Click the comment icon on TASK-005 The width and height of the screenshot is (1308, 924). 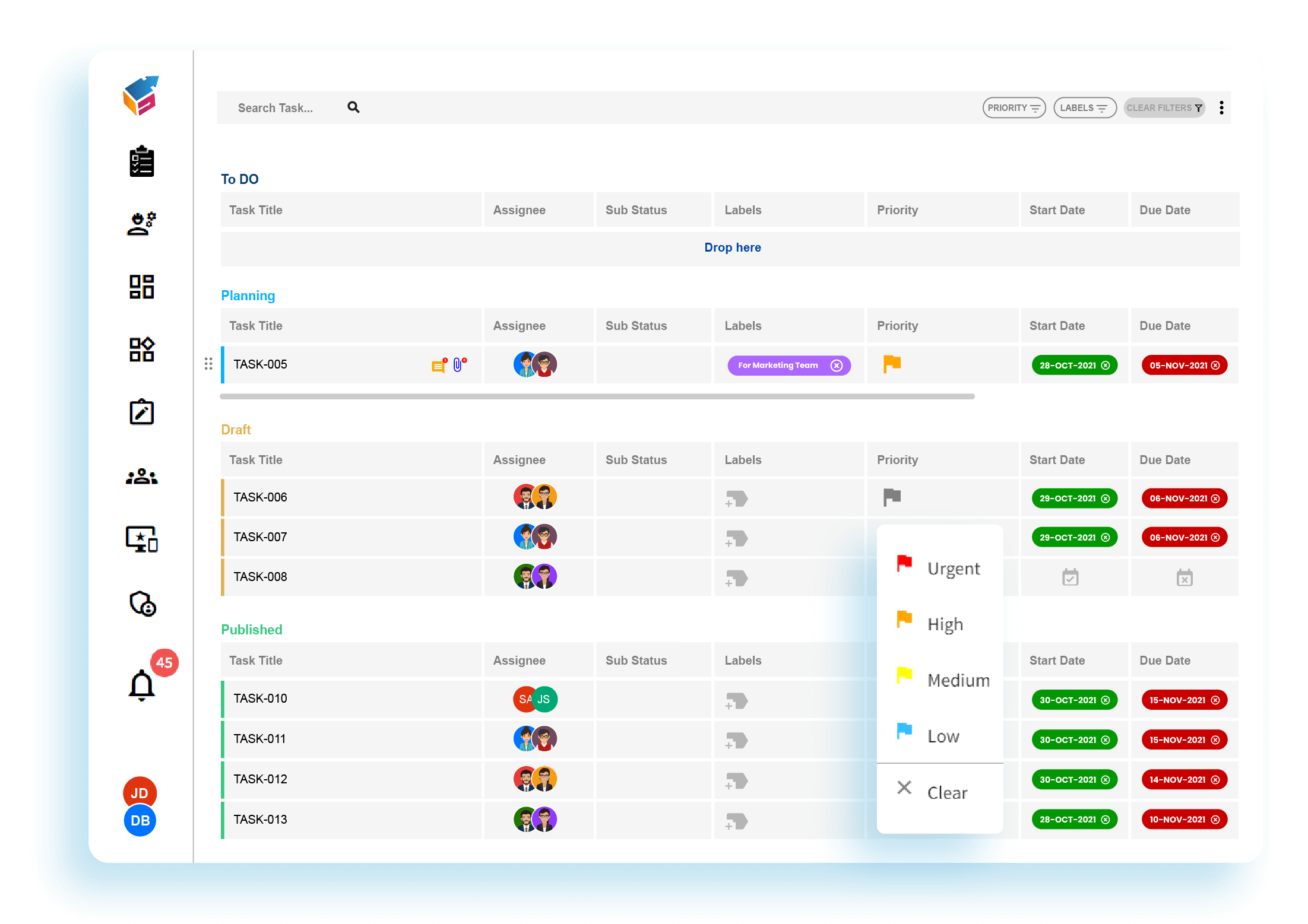(438, 366)
